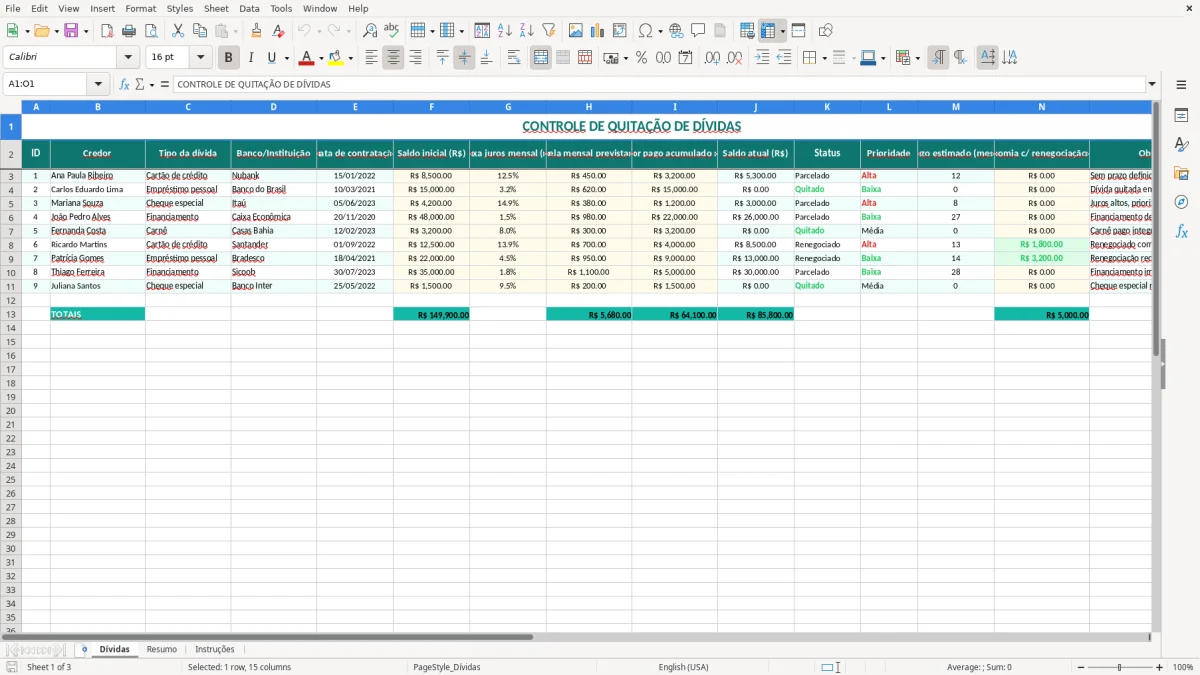Toggle Align Right
Screen dimensions: 1200x675
click(415, 58)
